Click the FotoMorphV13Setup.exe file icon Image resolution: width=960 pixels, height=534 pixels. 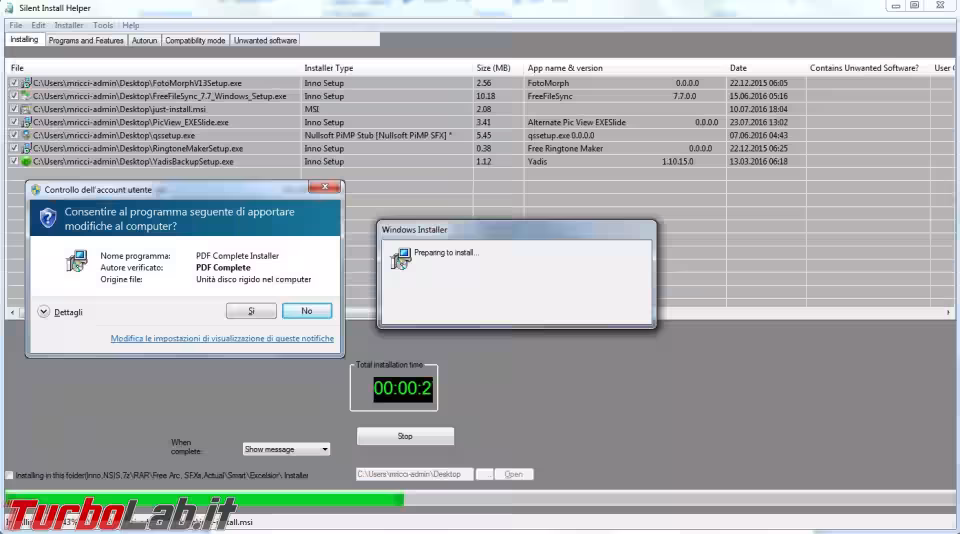tap(26, 83)
